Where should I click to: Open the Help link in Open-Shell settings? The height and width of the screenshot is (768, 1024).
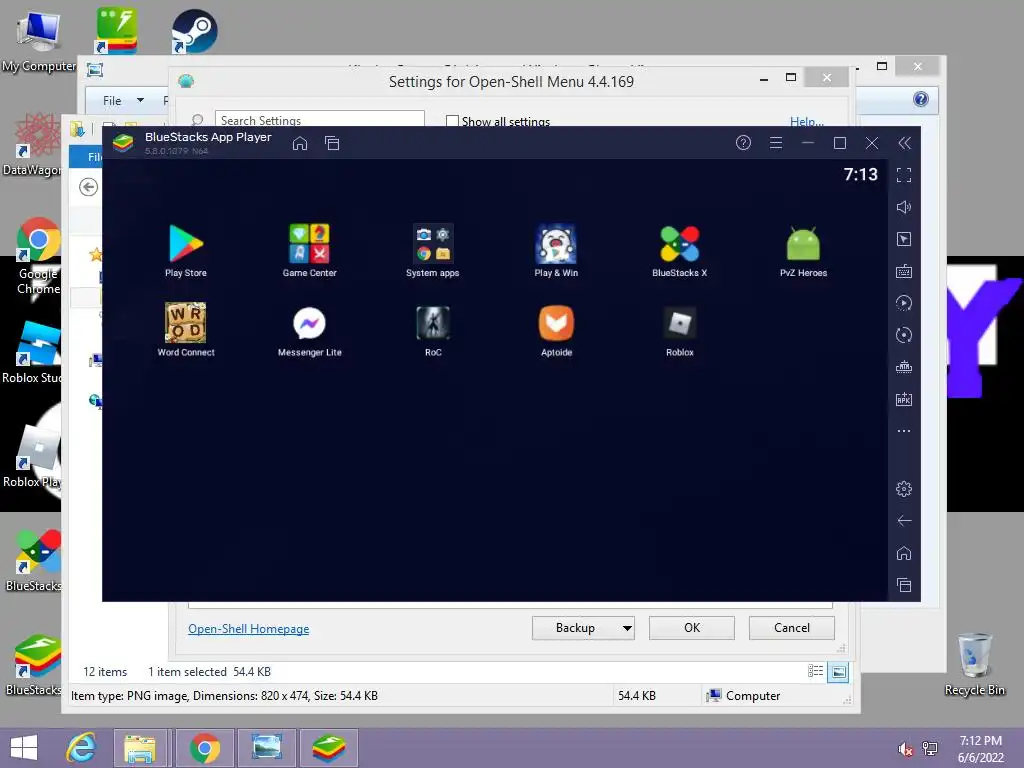pyautogui.click(x=807, y=121)
